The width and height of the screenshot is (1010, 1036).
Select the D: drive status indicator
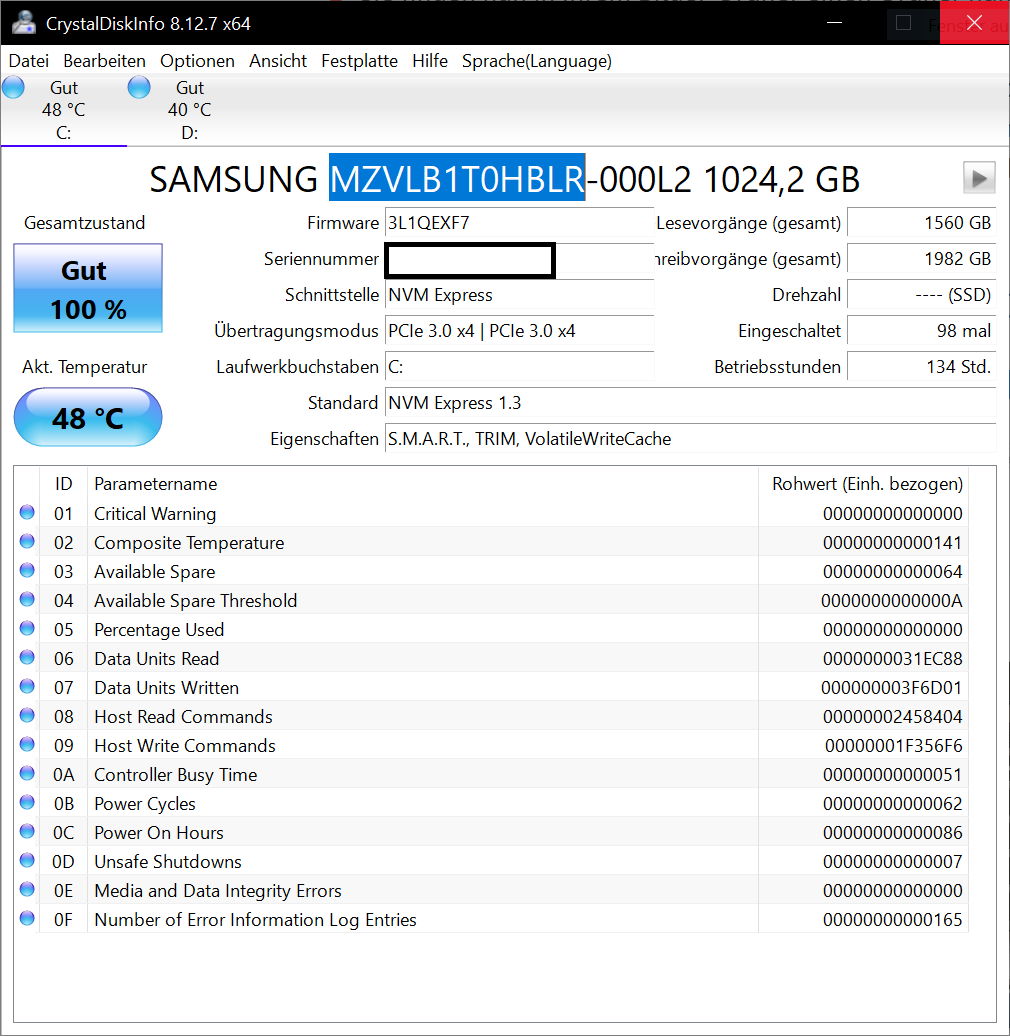[139, 87]
